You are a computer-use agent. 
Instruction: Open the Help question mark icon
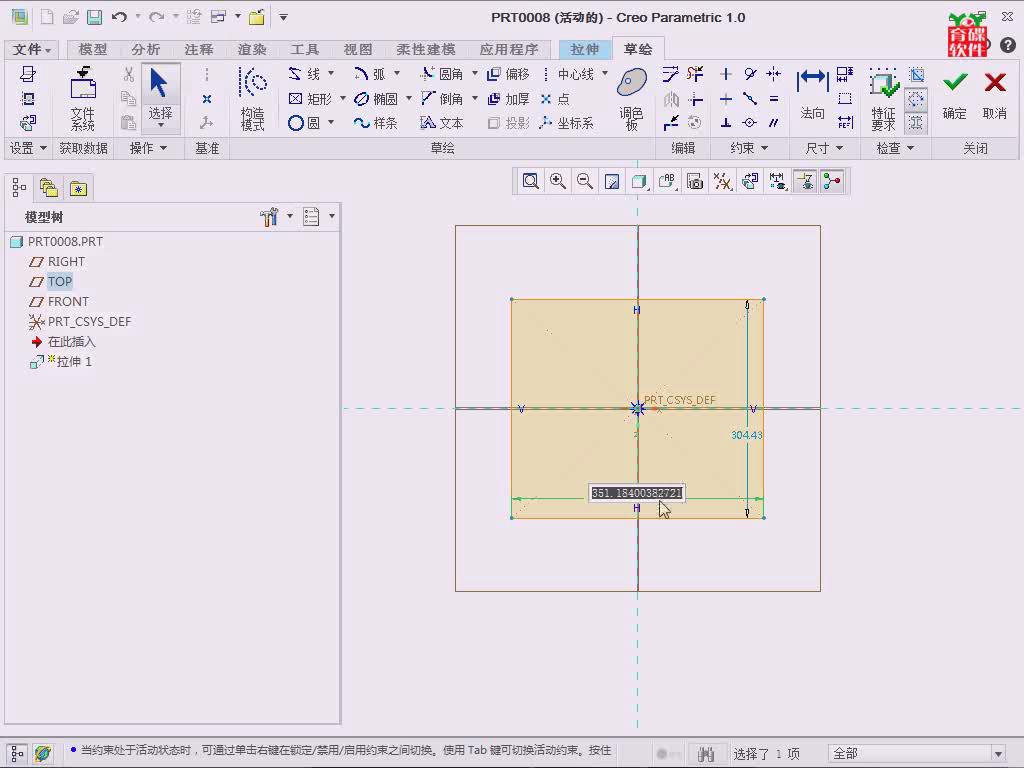[1008, 45]
